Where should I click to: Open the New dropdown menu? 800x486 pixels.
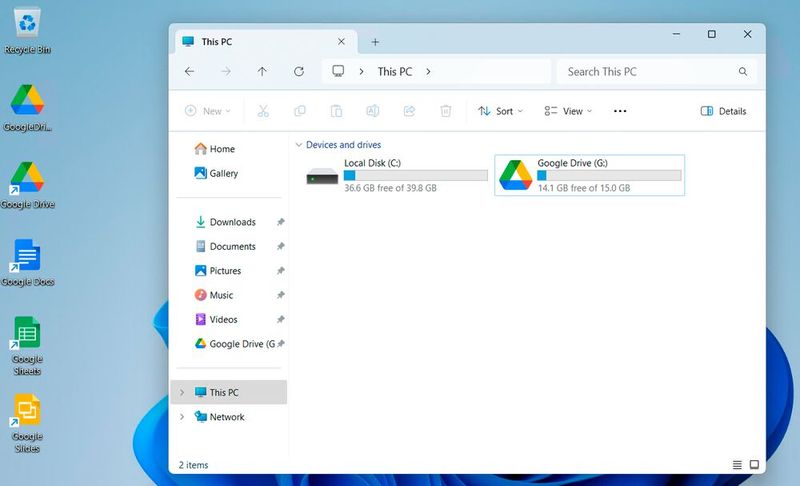click(208, 111)
